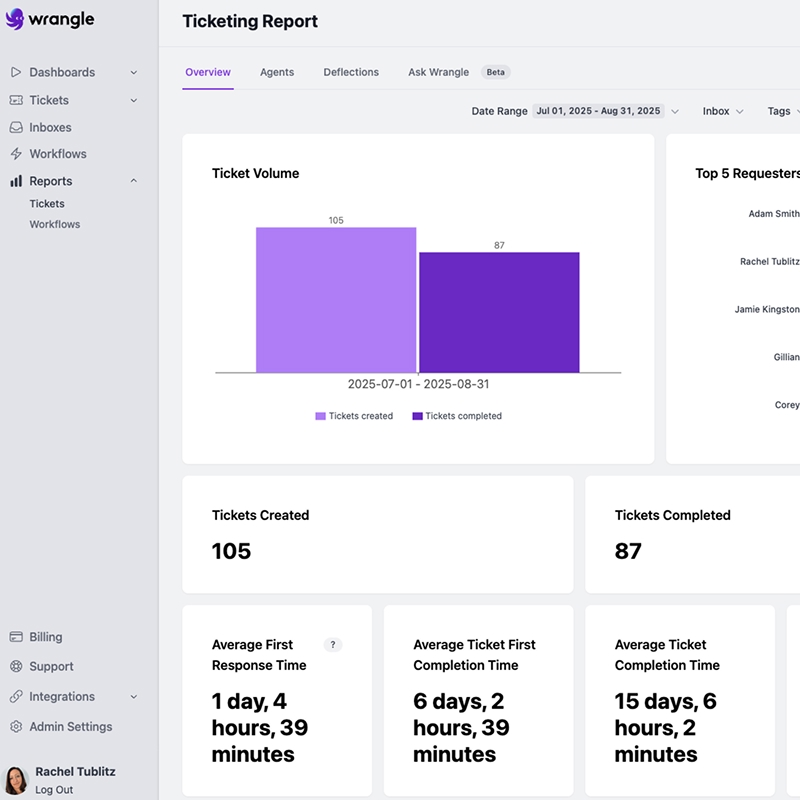Collapse the Reports section chevron
This screenshot has width=800, height=800.
[134, 181]
